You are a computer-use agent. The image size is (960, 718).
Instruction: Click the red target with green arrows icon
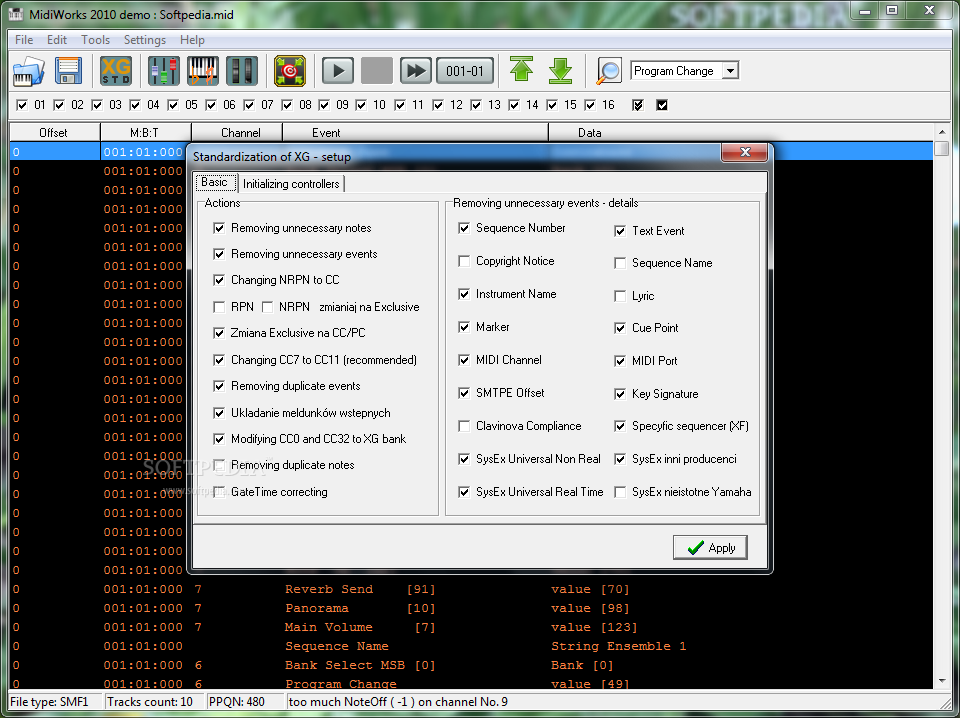(290, 71)
